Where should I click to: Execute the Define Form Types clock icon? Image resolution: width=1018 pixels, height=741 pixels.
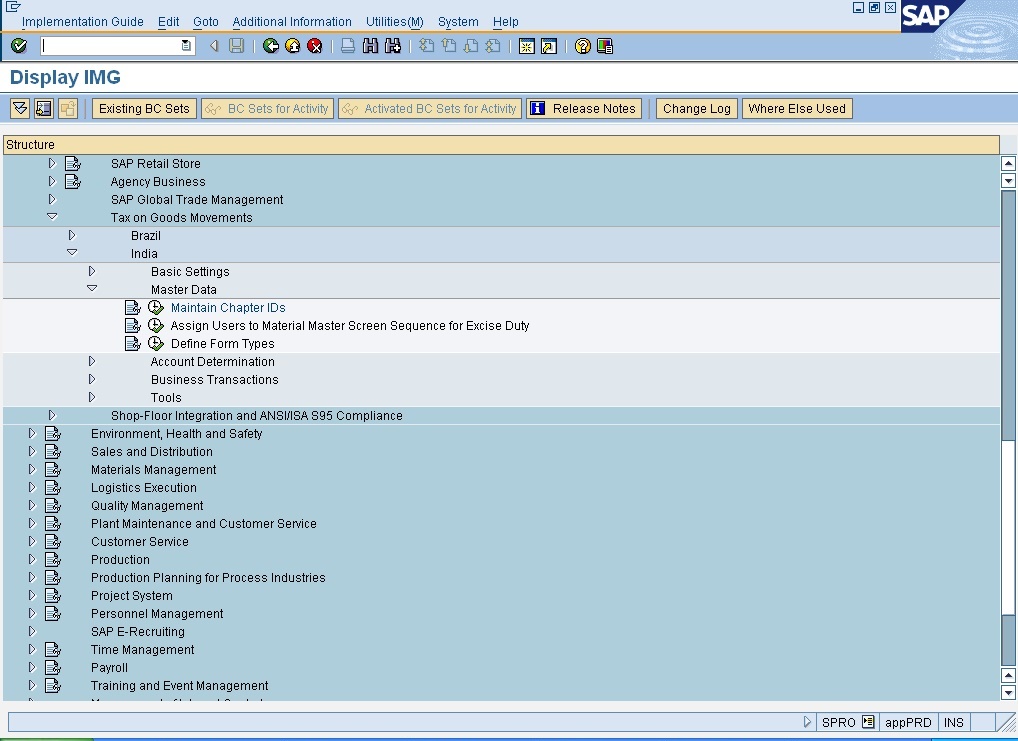point(155,344)
